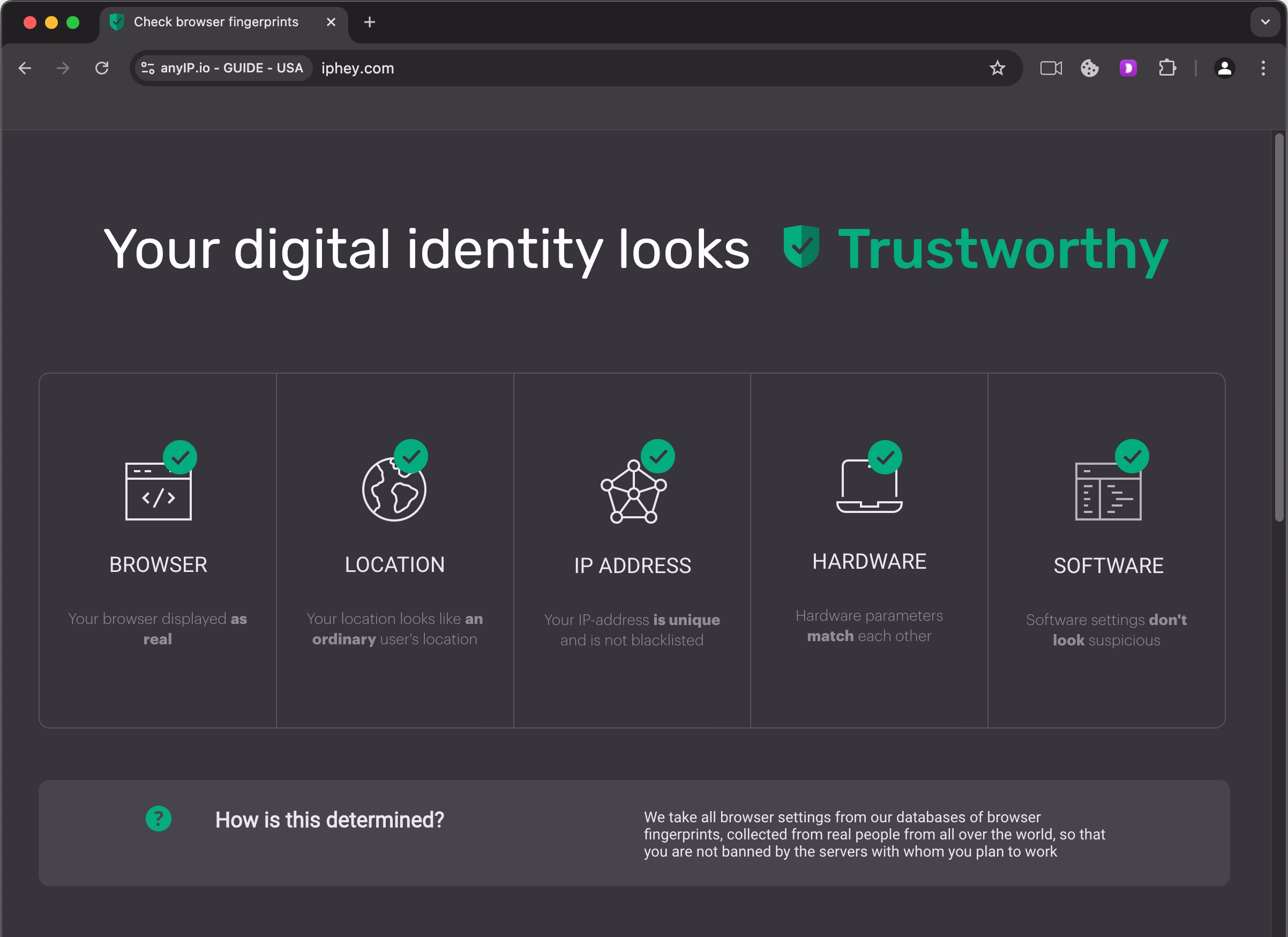The width and height of the screenshot is (1288, 937).
Task: Bookmark this page with the star
Action: [x=997, y=68]
